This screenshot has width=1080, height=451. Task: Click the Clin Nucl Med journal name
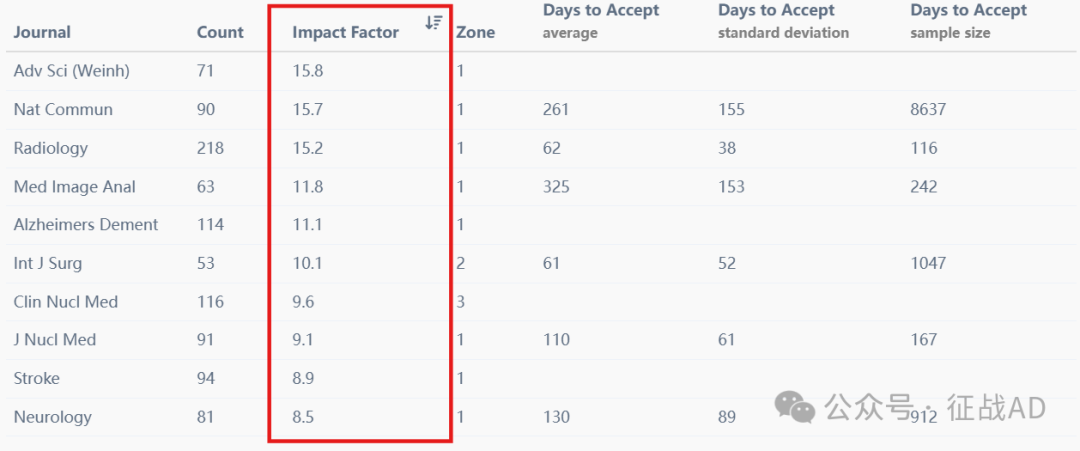(66, 302)
